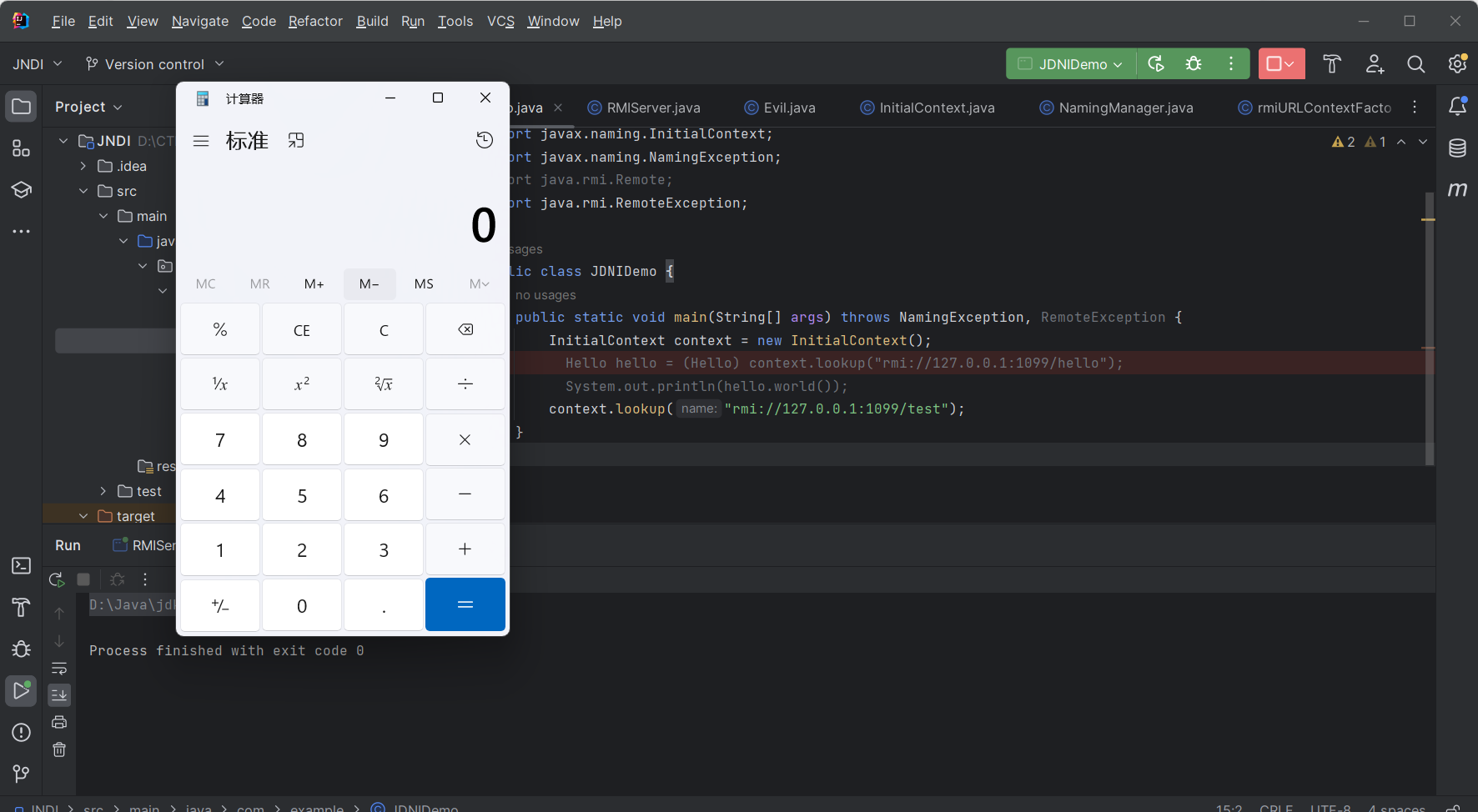Screen dimensions: 1478x812
Task: Show all editor tabs via ellipsis
Action: pyautogui.click(x=1415, y=107)
